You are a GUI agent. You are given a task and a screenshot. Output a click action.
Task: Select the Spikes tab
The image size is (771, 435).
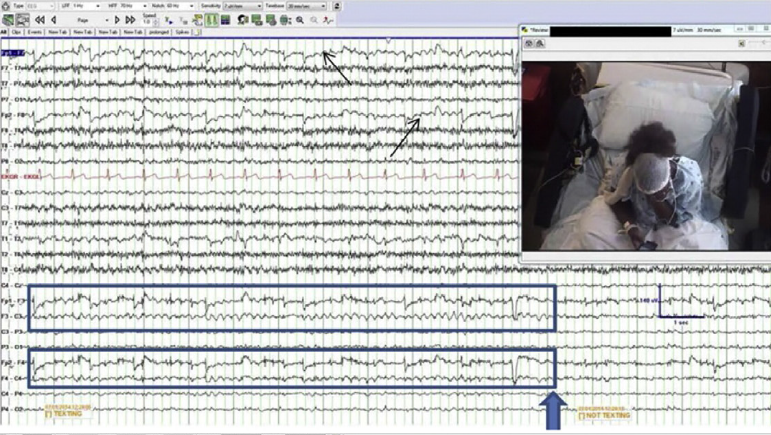click(x=182, y=32)
